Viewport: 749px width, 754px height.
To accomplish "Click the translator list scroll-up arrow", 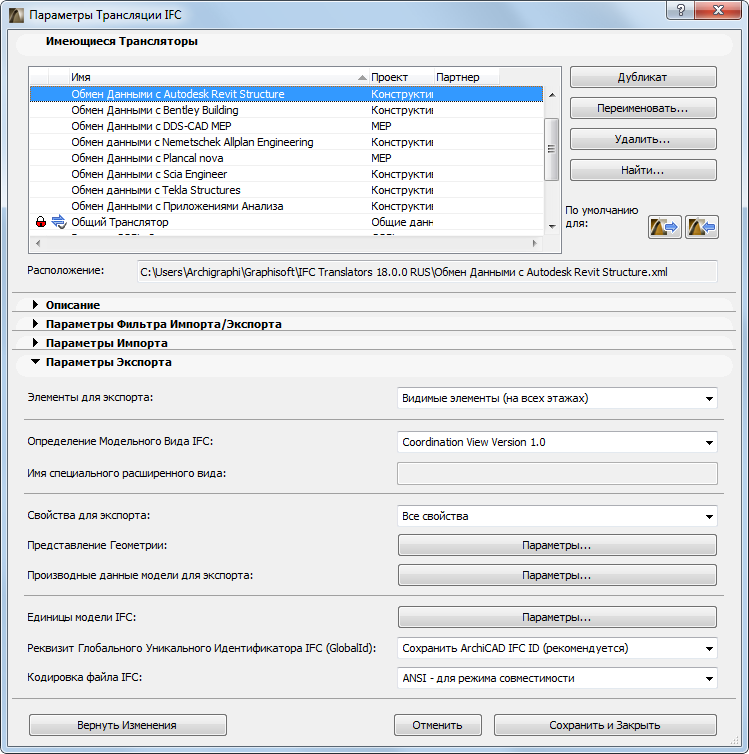I will [x=552, y=95].
